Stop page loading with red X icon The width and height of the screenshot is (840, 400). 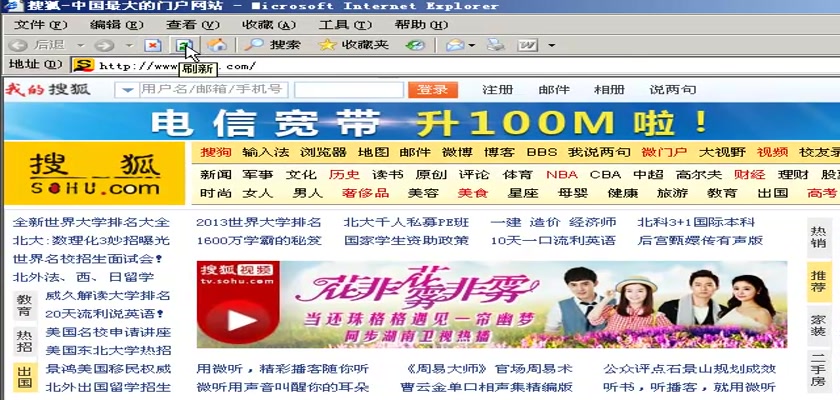pos(153,46)
